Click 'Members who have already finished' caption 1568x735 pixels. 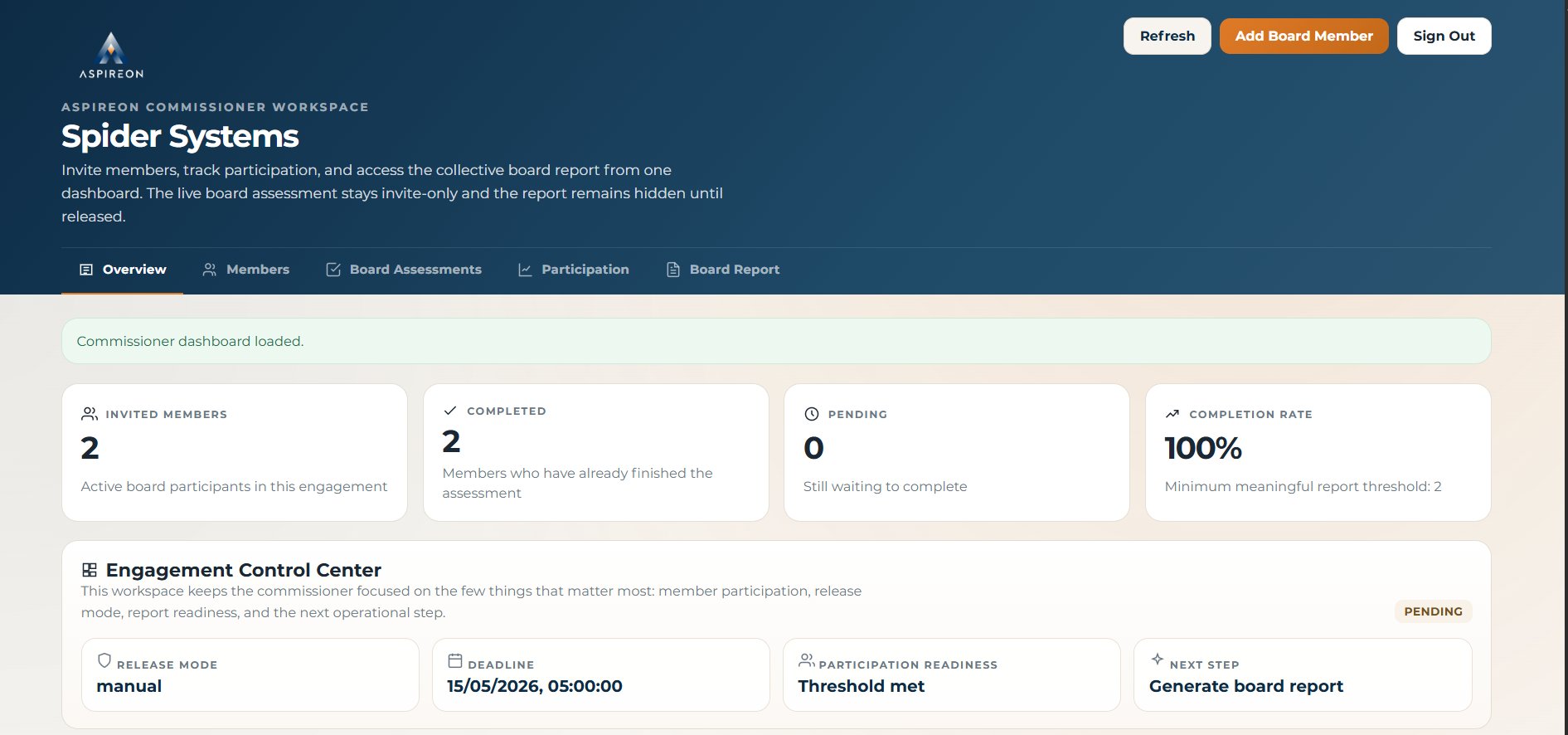(577, 483)
